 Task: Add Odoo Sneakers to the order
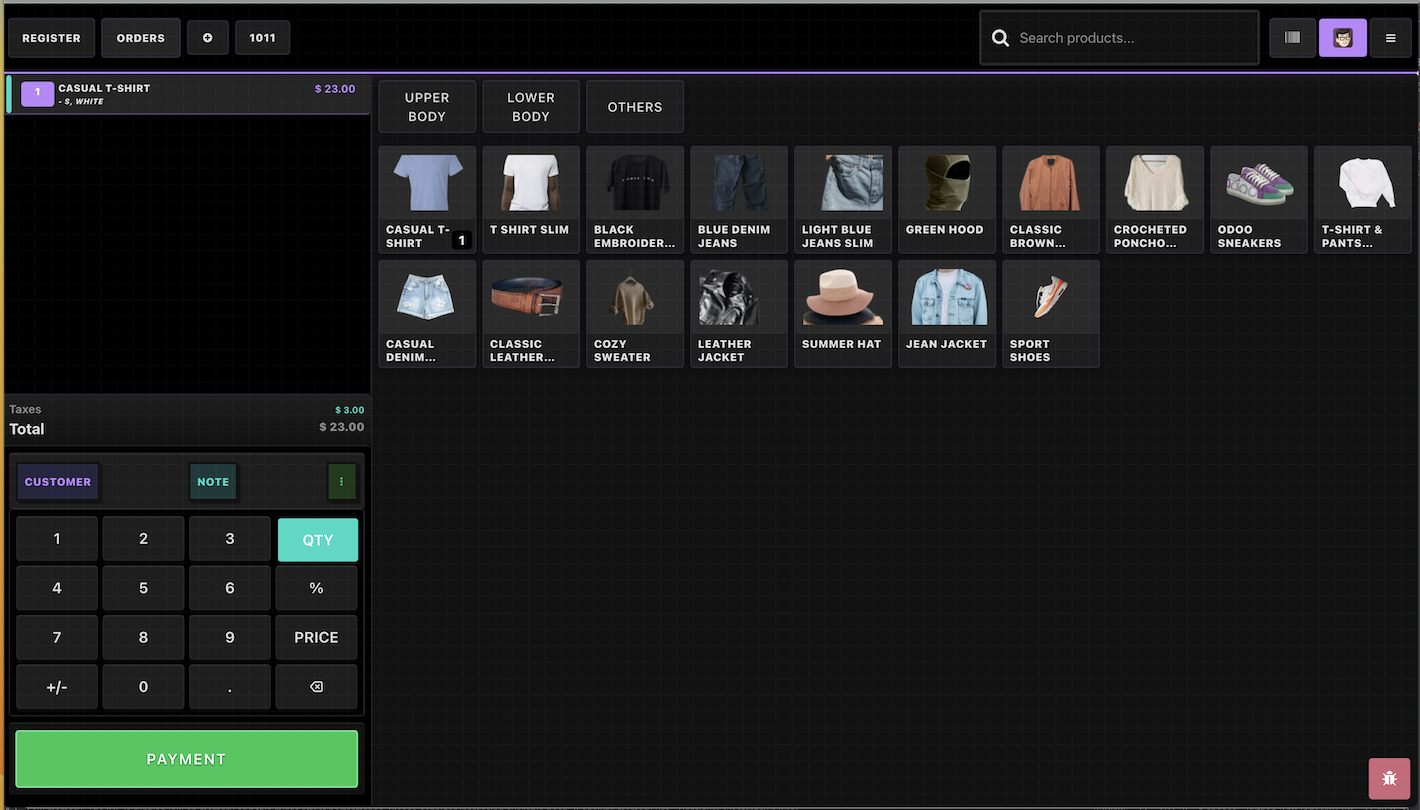click(x=1258, y=200)
